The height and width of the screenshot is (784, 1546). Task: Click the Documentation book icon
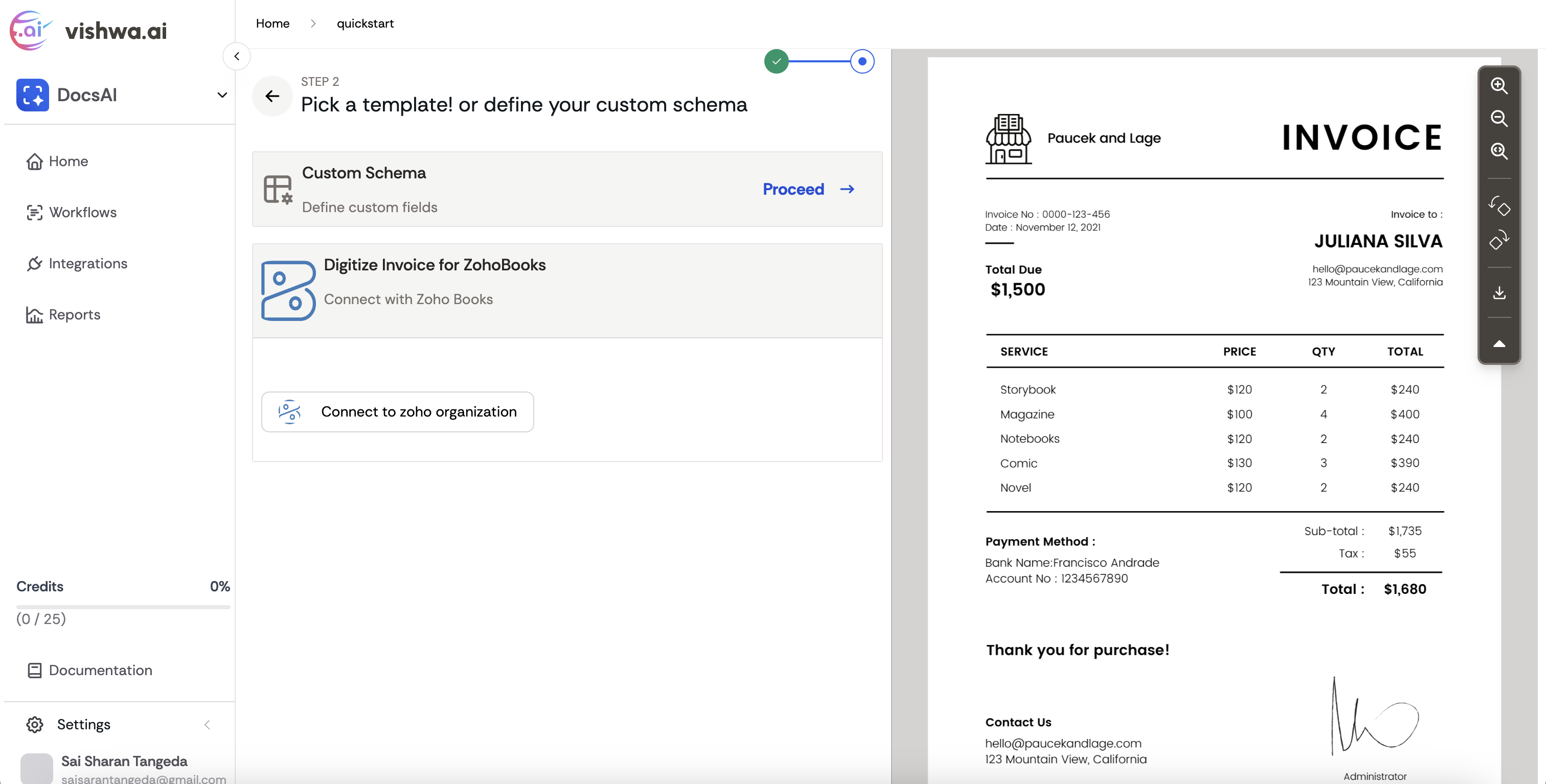35,670
